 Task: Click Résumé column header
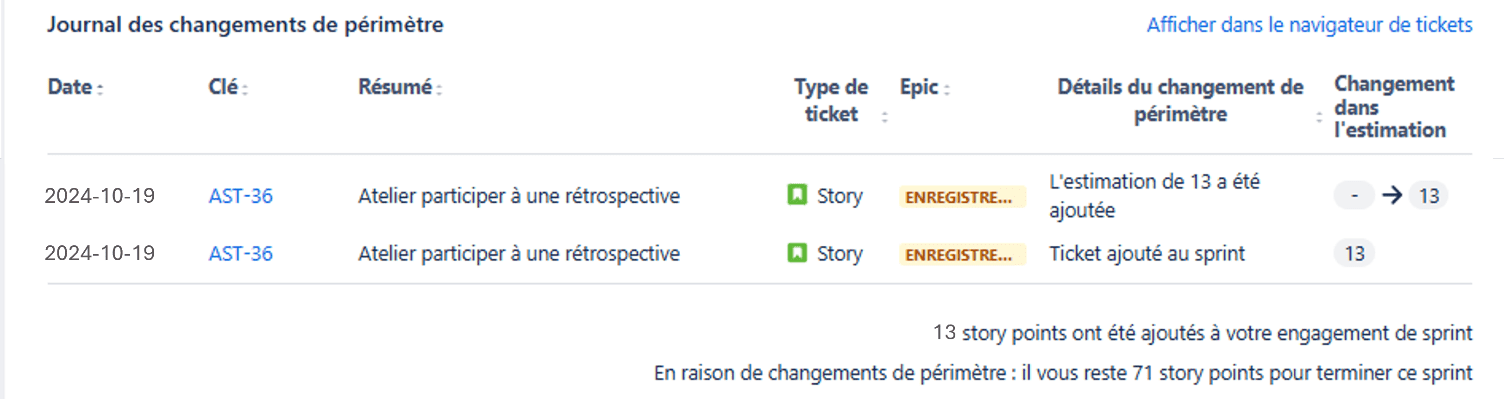click(395, 88)
